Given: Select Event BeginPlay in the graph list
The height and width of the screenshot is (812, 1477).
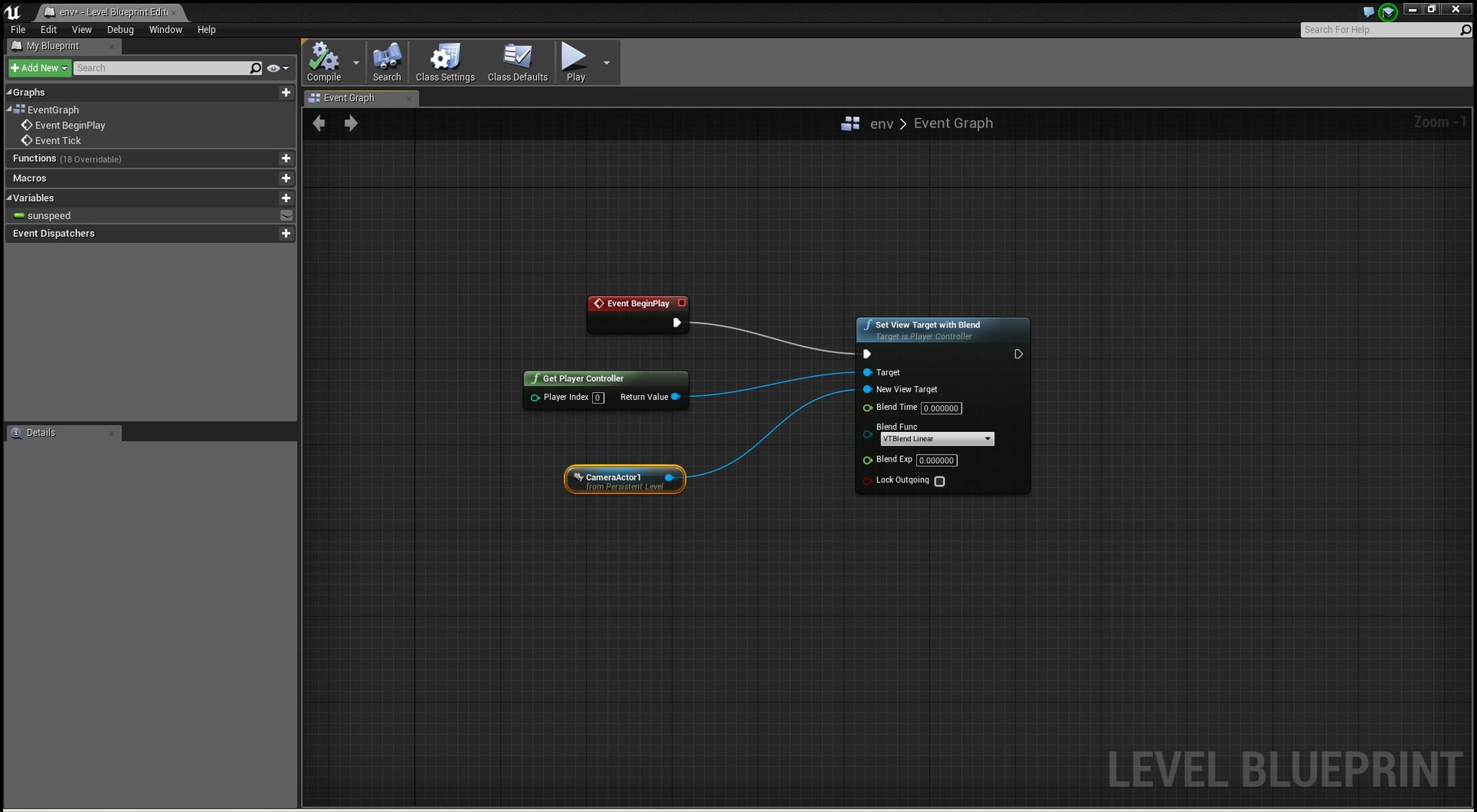Looking at the screenshot, I should pos(70,125).
